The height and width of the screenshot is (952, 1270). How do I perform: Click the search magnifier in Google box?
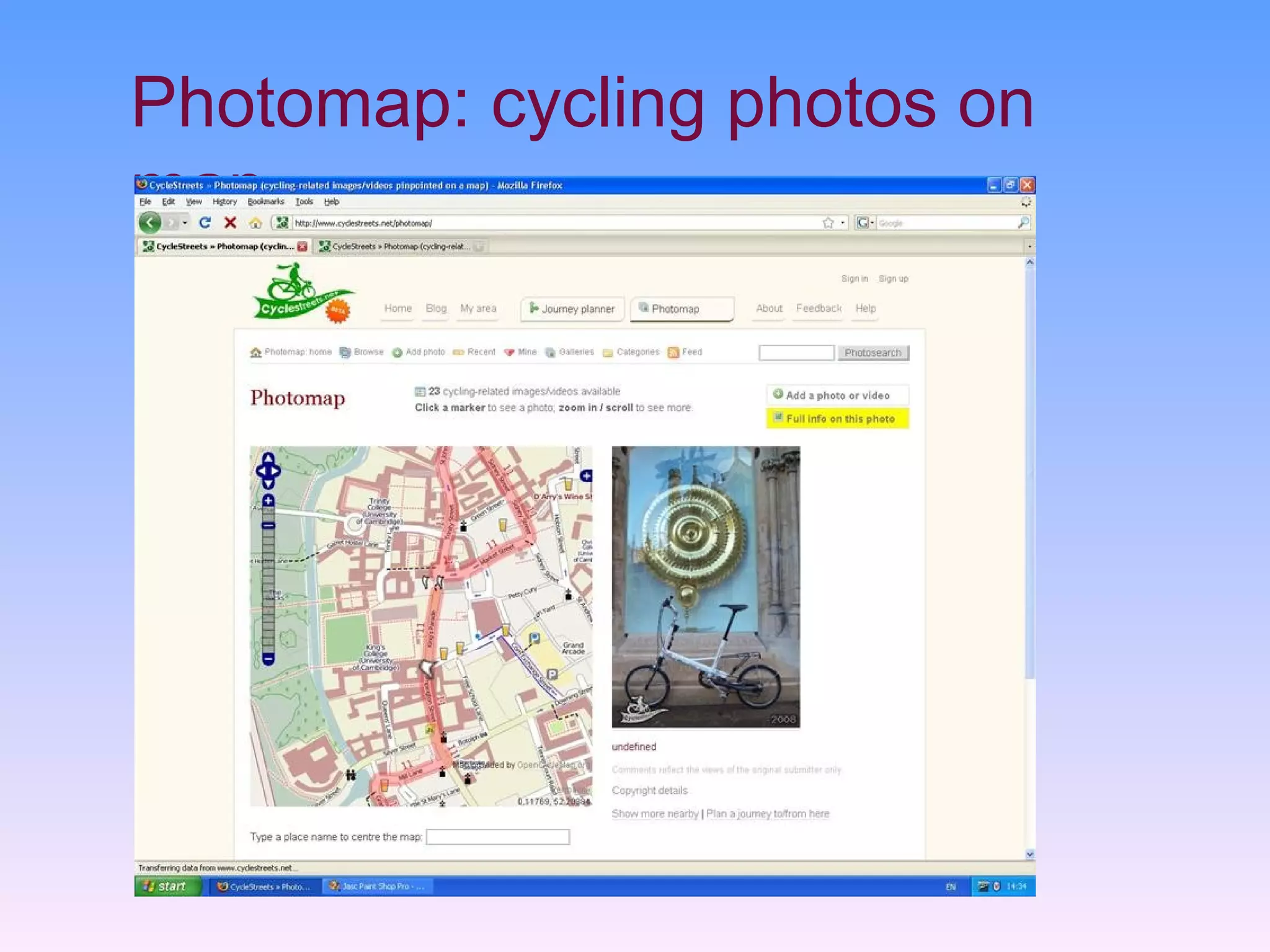tap(1023, 223)
